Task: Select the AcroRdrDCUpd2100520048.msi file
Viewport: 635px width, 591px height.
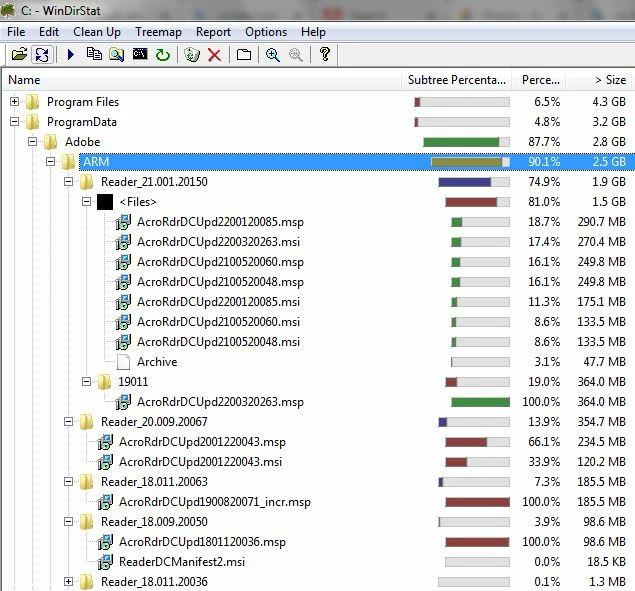Action: [218, 342]
